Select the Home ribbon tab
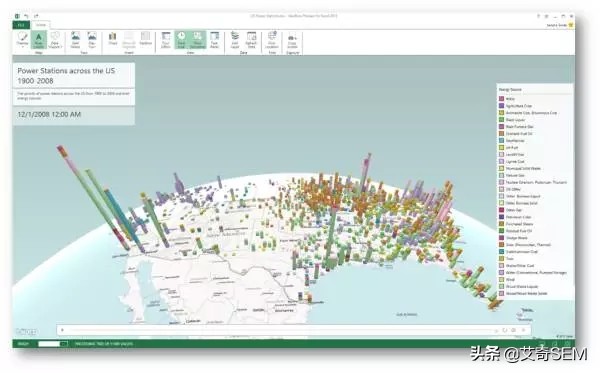 click(x=41, y=25)
